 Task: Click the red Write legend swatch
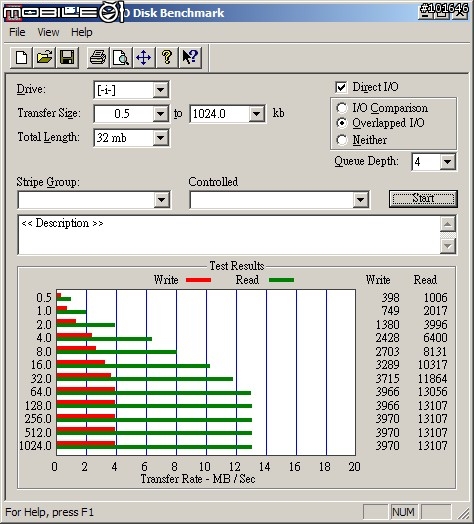[199, 280]
